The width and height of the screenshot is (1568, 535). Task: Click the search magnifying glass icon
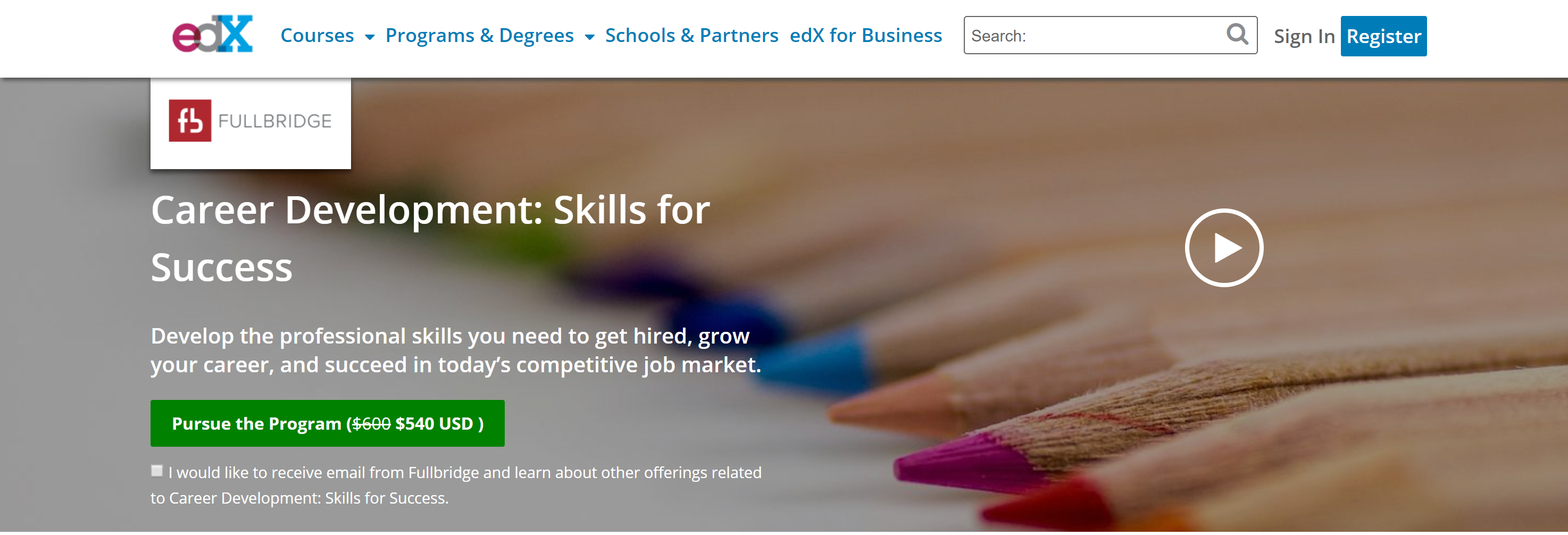pyautogui.click(x=1236, y=34)
